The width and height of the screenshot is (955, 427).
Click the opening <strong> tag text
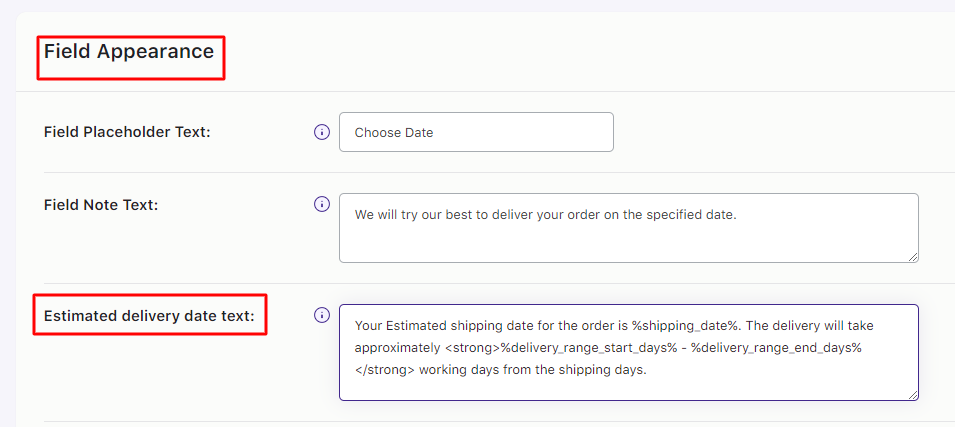tap(473, 347)
